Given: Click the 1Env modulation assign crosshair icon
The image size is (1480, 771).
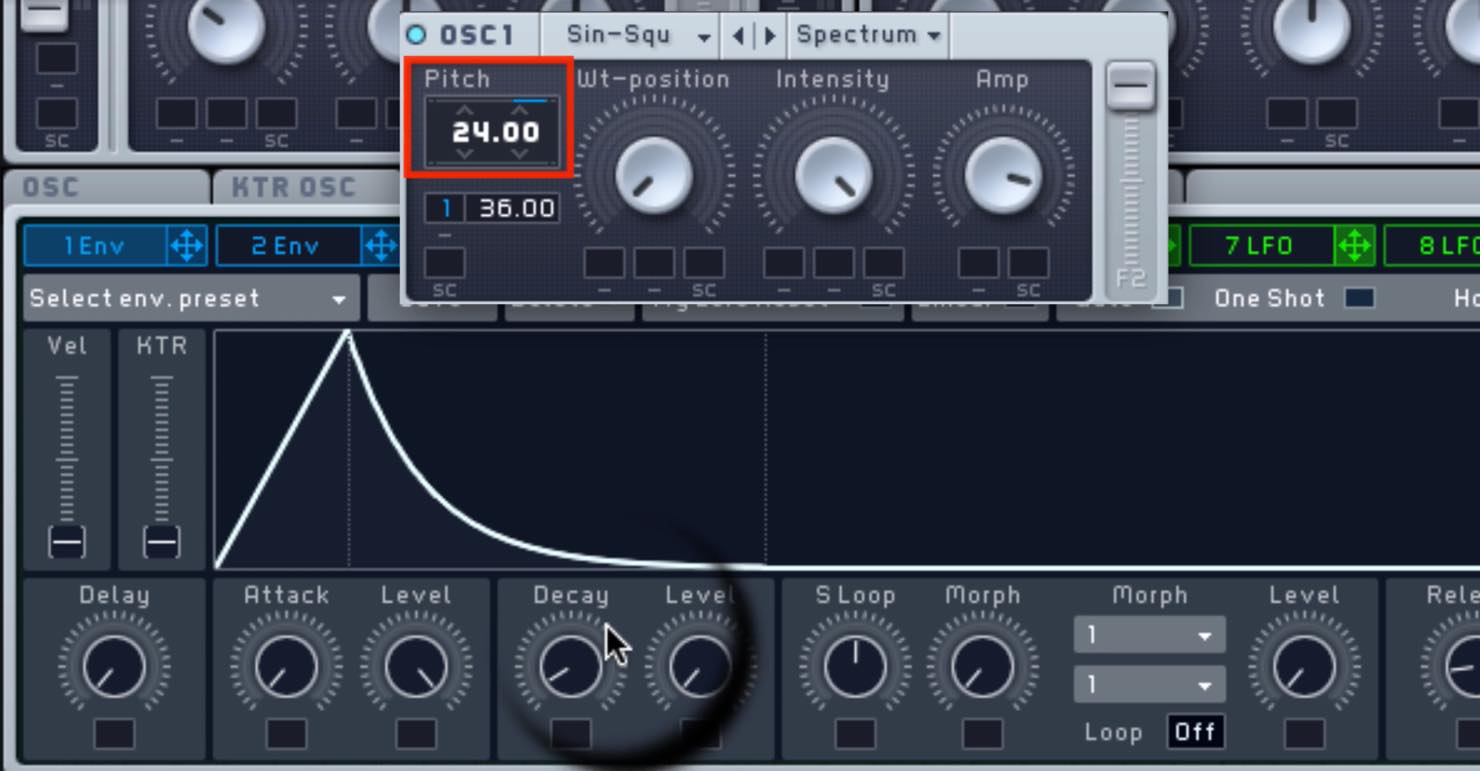Looking at the screenshot, I should coord(186,245).
